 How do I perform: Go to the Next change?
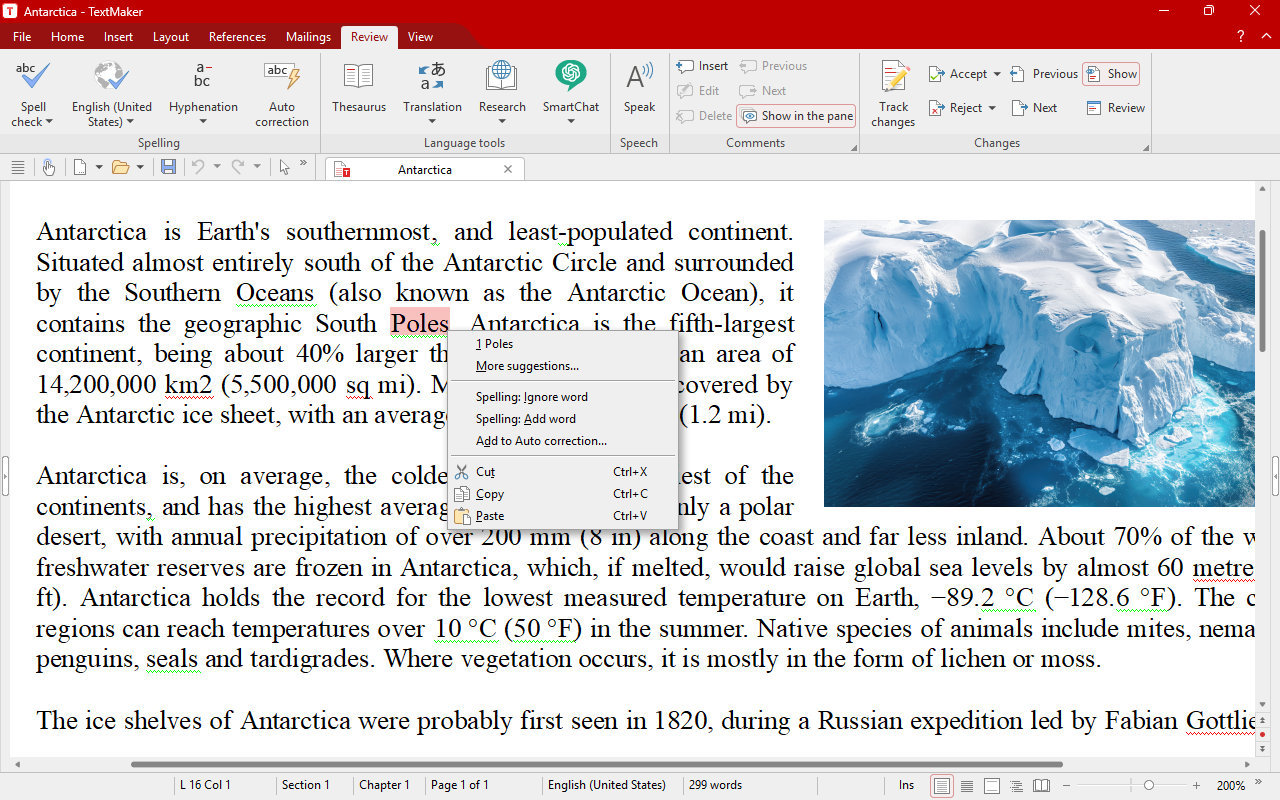coord(1034,108)
